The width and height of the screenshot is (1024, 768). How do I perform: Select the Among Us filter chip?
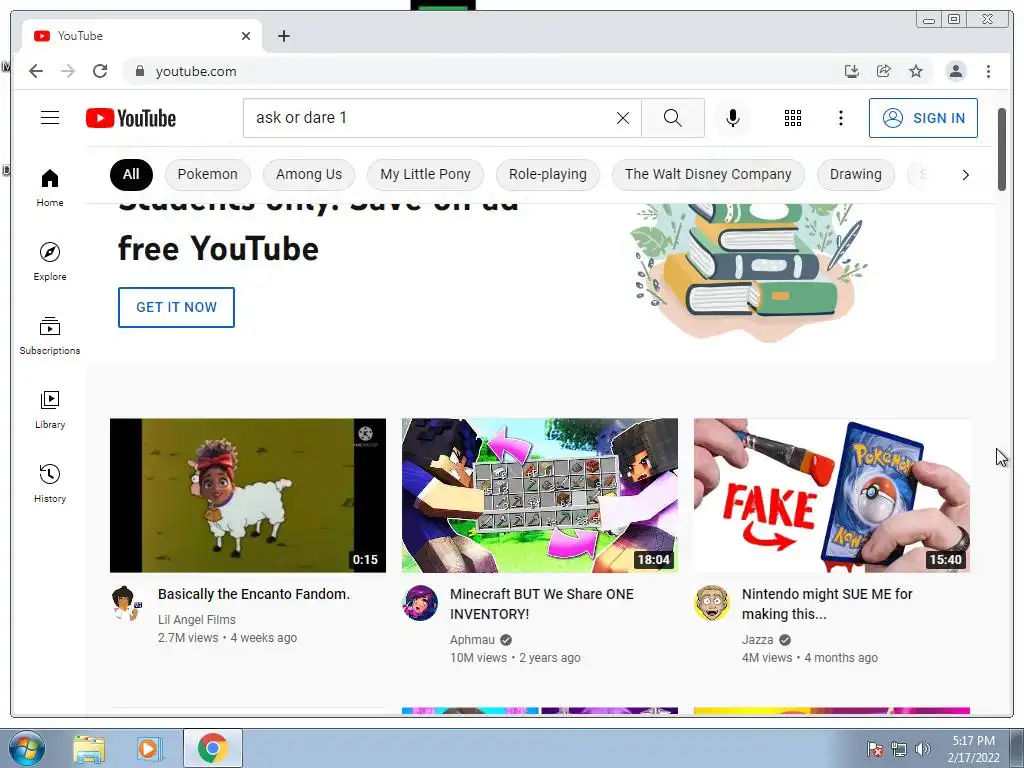click(x=309, y=174)
